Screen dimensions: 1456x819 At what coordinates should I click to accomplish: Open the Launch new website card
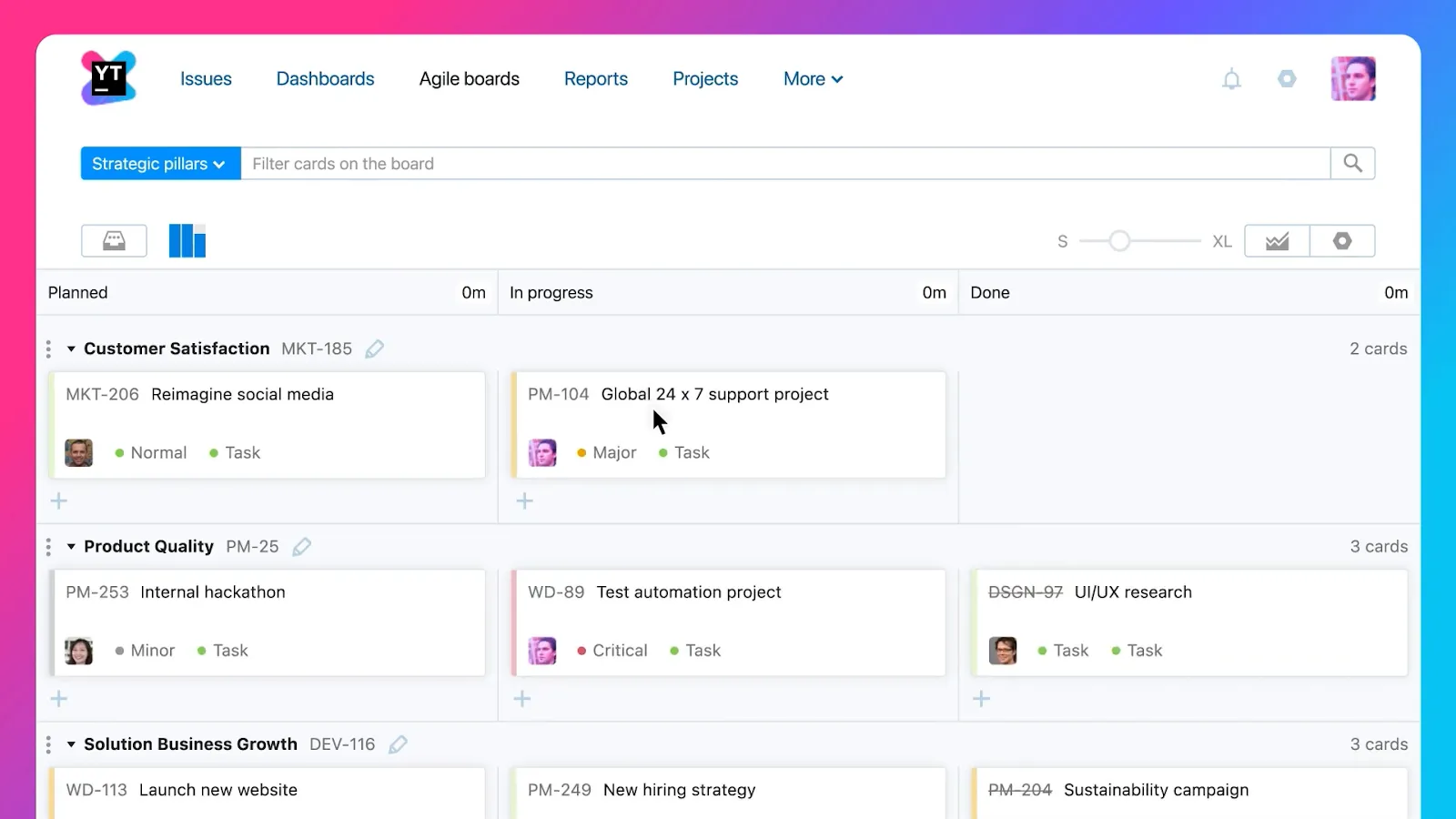tap(218, 790)
